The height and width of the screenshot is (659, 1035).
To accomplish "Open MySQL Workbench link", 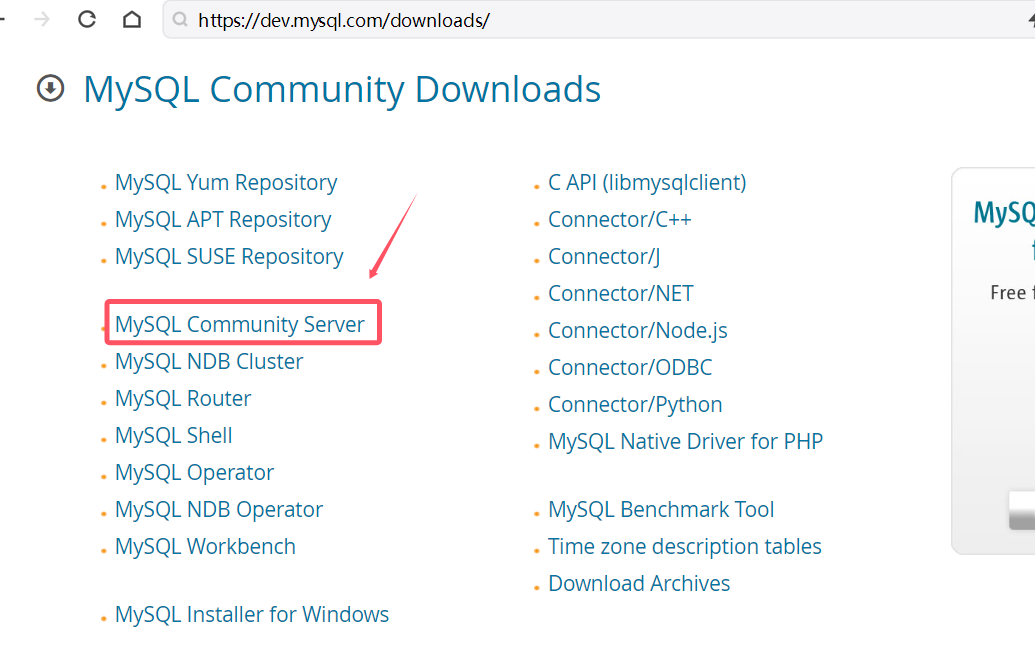I will click(x=205, y=546).
